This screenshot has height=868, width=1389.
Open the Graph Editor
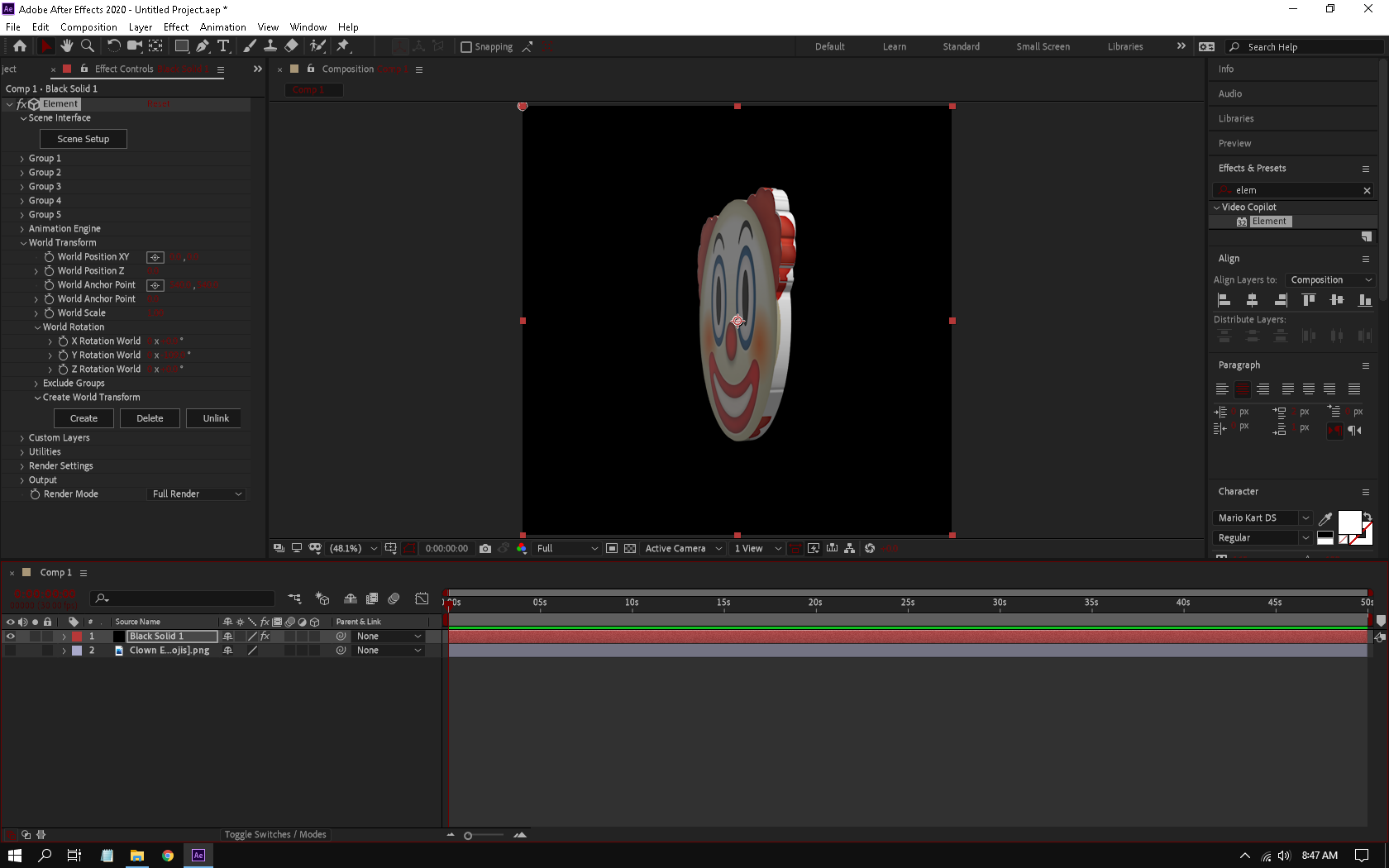[422, 599]
